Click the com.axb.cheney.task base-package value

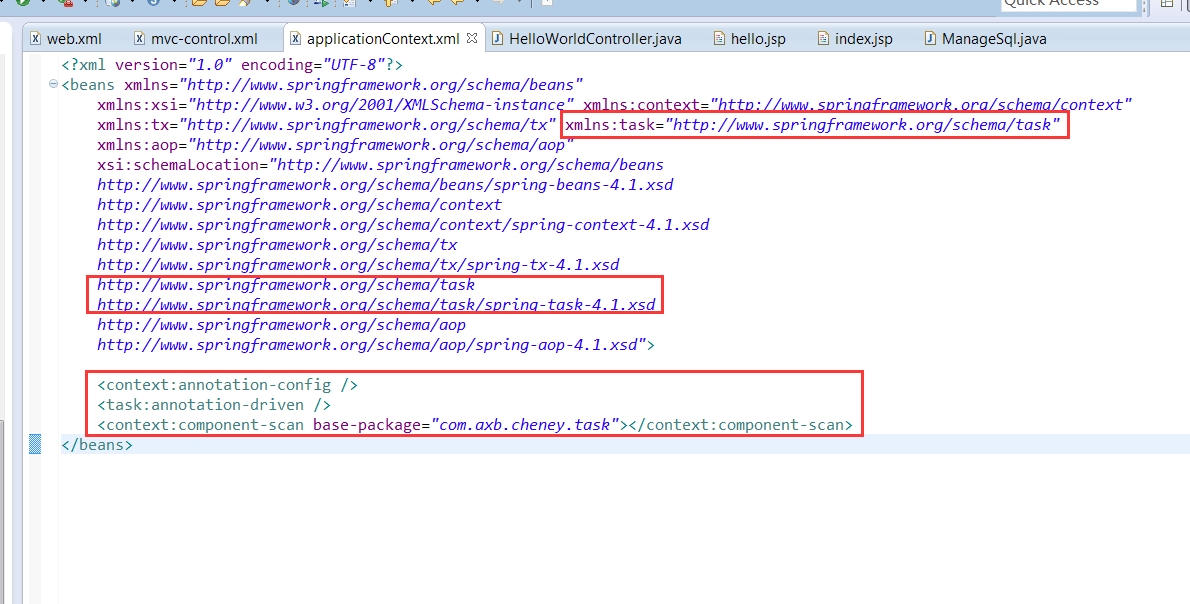(524, 425)
